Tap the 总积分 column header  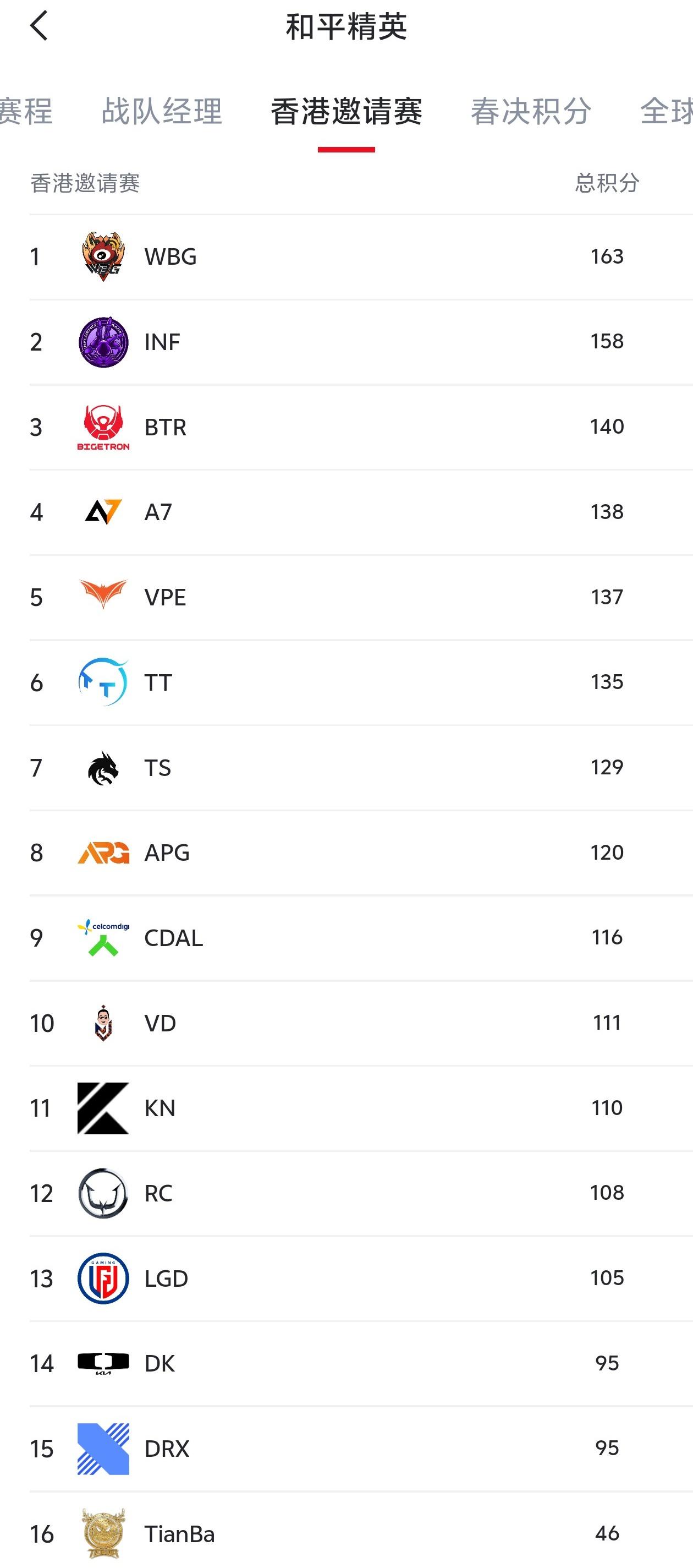[x=607, y=183]
